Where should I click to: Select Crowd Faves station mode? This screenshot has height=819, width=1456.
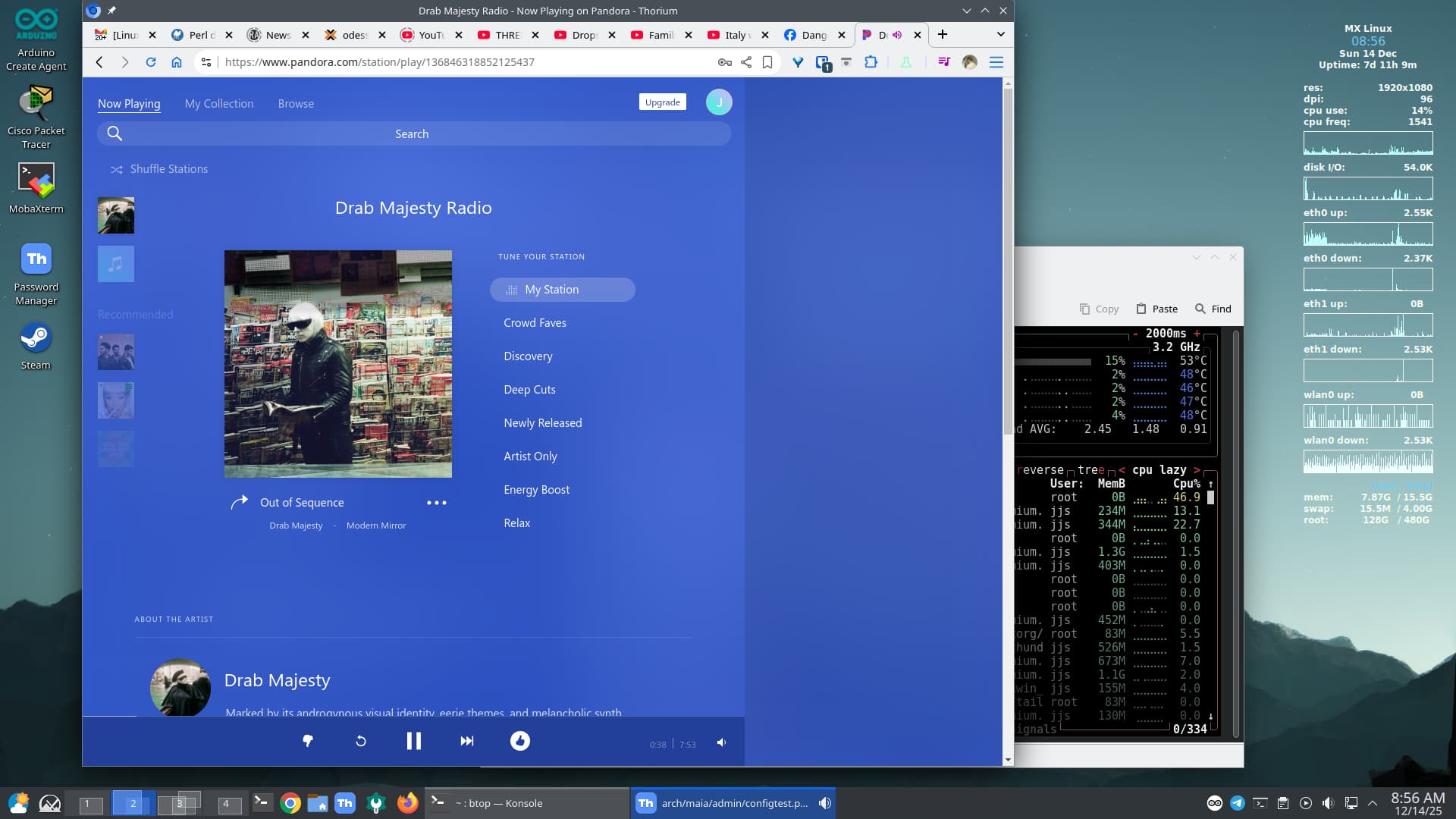535,323
